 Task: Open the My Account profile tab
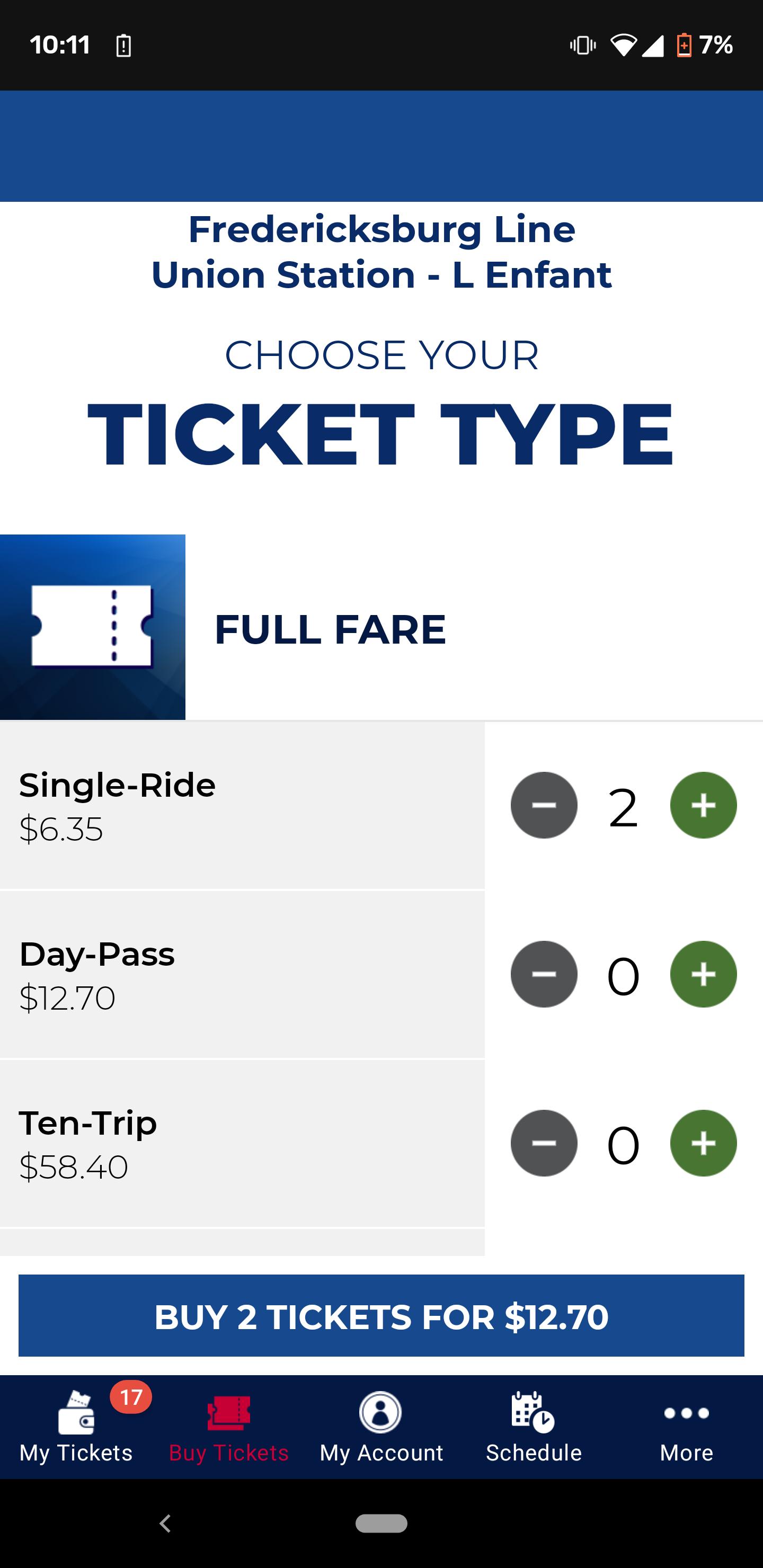[x=381, y=1427]
